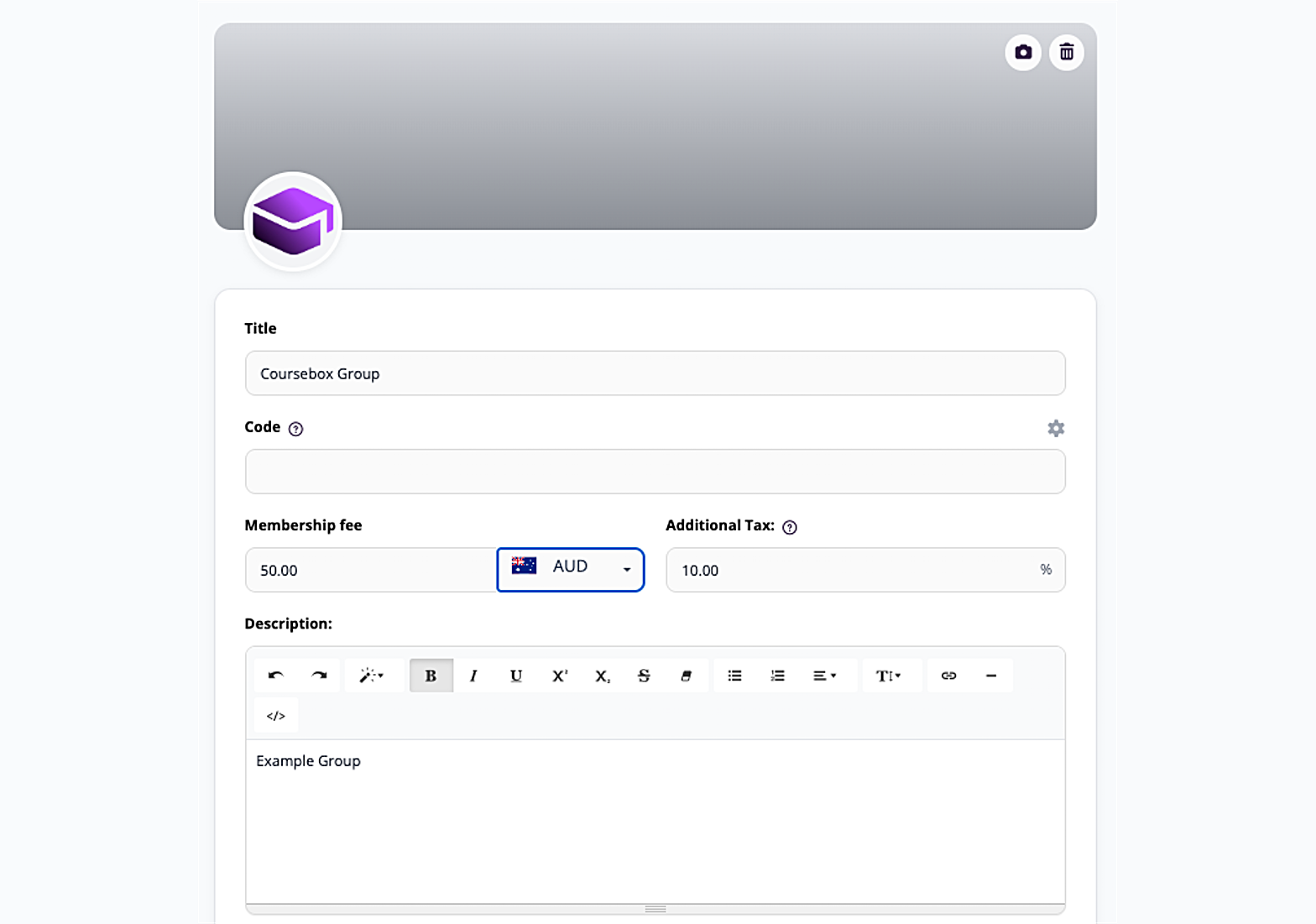Undo last edit in description editor
1316x924 pixels.
click(x=276, y=676)
